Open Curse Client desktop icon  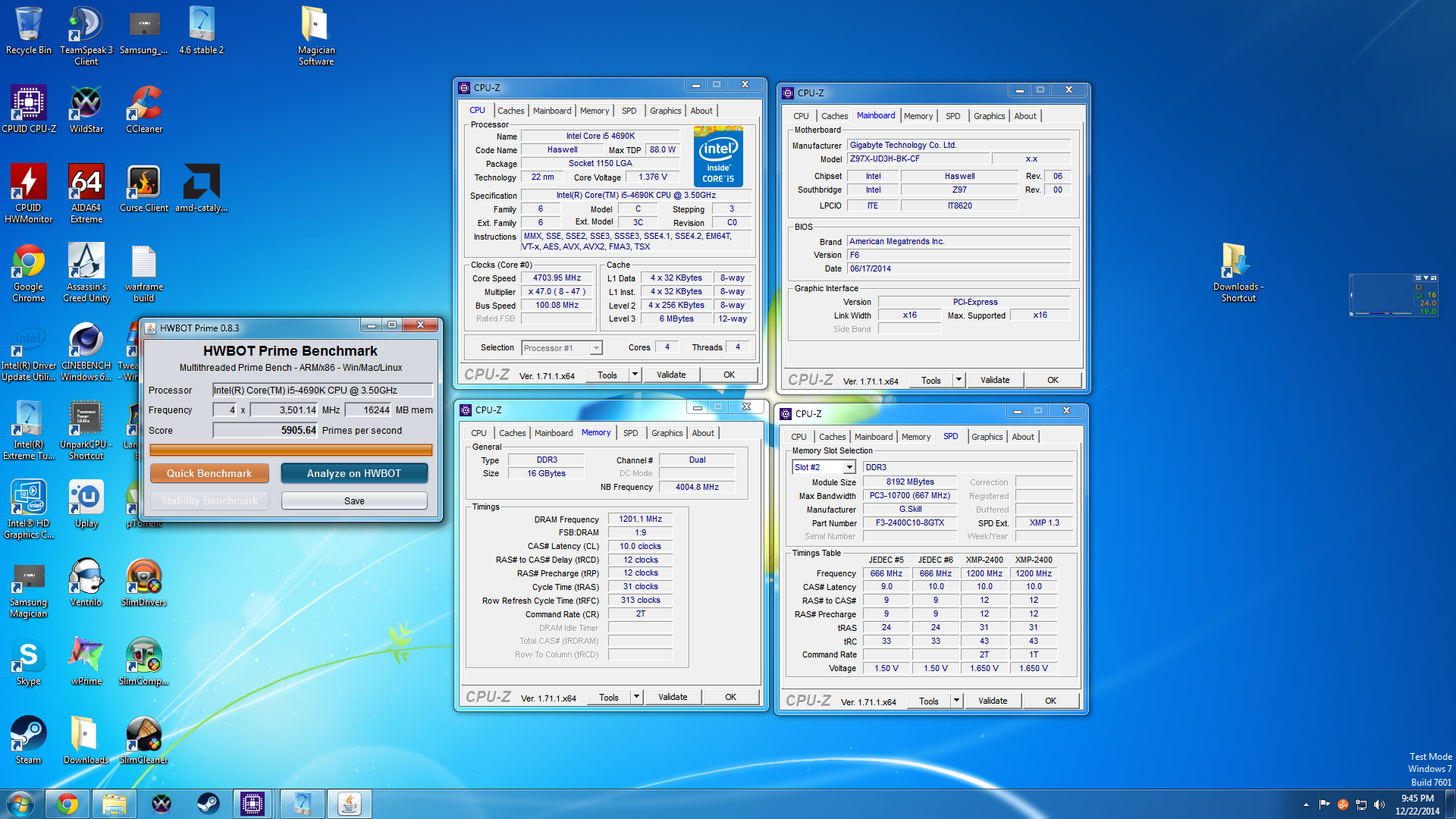tap(144, 188)
